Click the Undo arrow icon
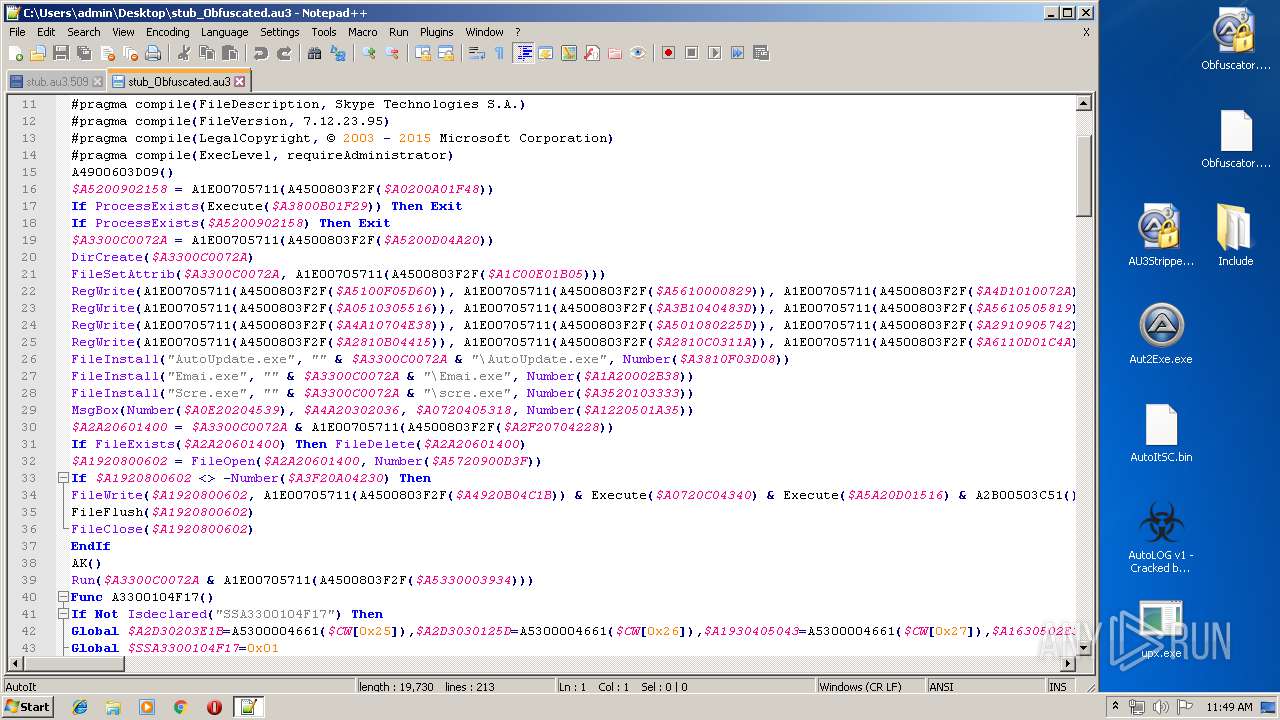This screenshot has height=720, width=1280. tap(260, 53)
